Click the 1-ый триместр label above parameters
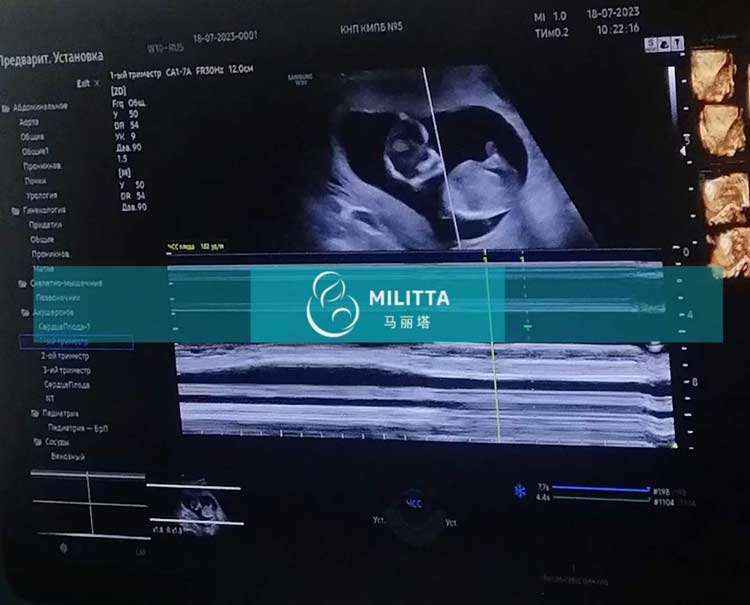The image size is (750, 605). click(136, 75)
